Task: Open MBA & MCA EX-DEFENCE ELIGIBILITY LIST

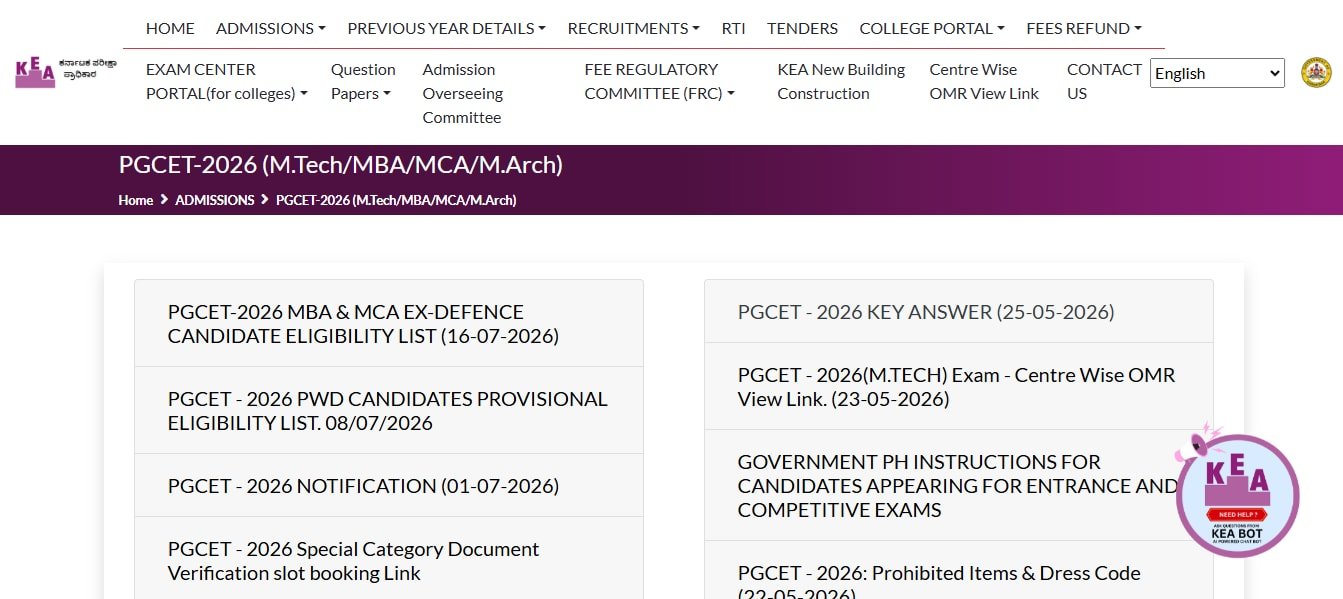Action: [389, 323]
